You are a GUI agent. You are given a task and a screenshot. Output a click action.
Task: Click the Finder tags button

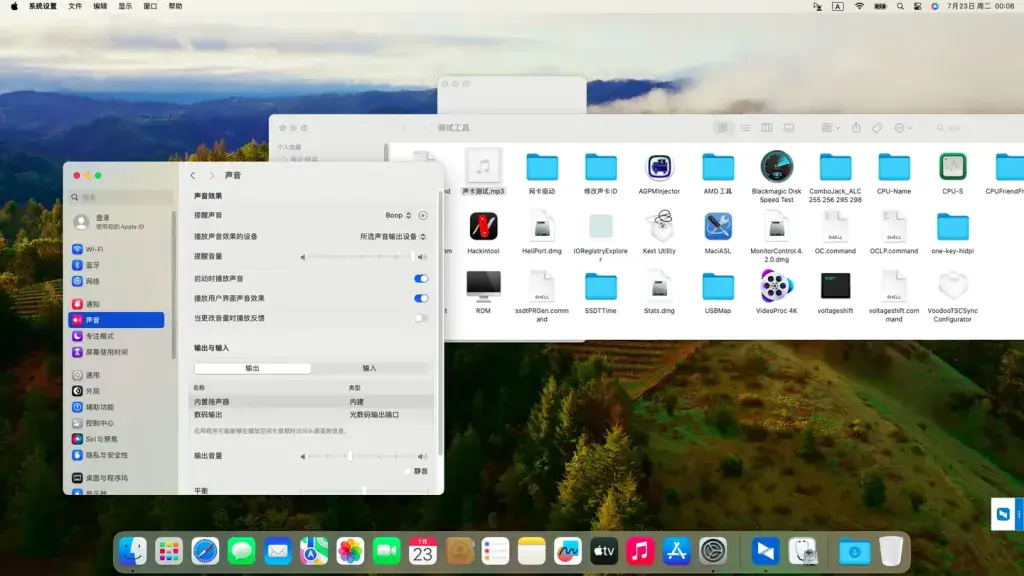[878, 128]
